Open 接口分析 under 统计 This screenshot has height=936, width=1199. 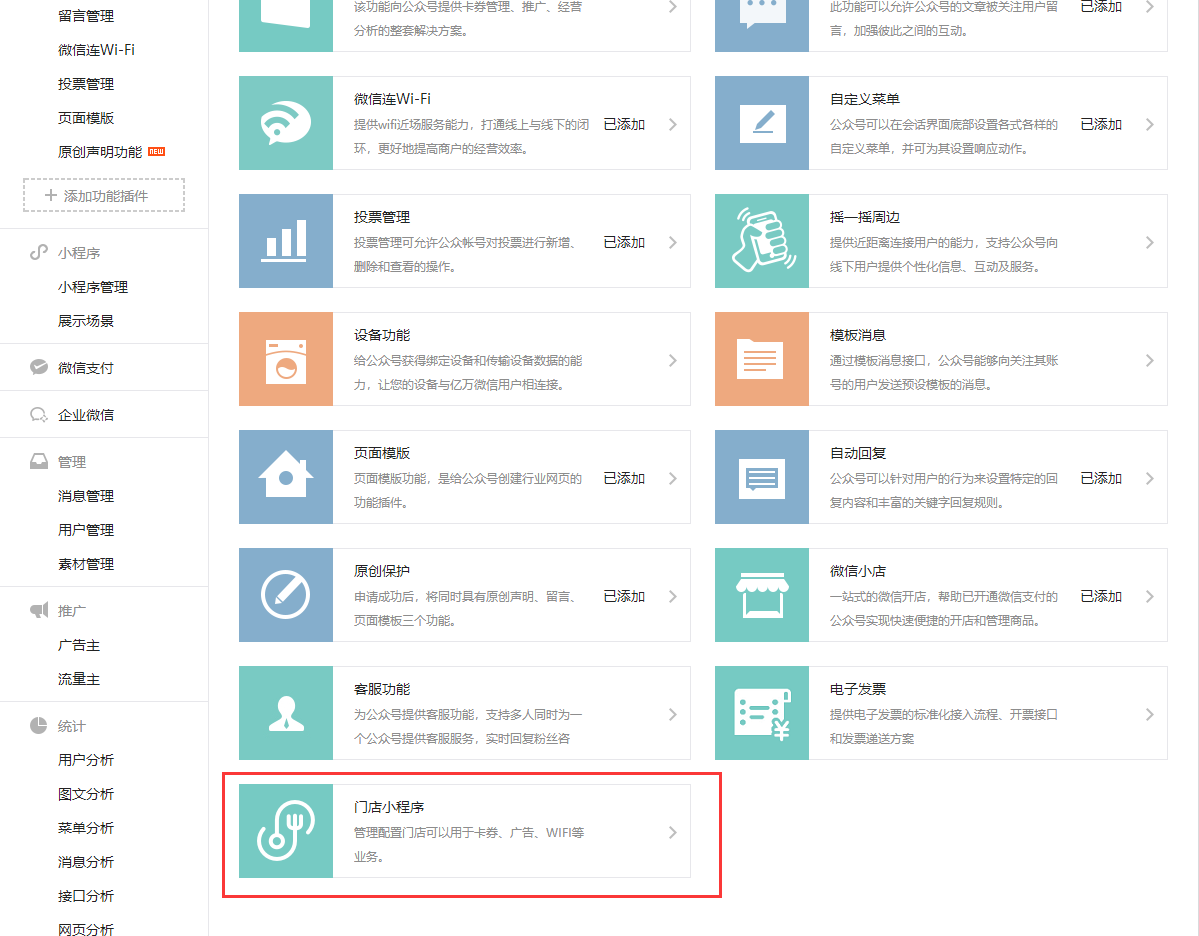tap(86, 895)
